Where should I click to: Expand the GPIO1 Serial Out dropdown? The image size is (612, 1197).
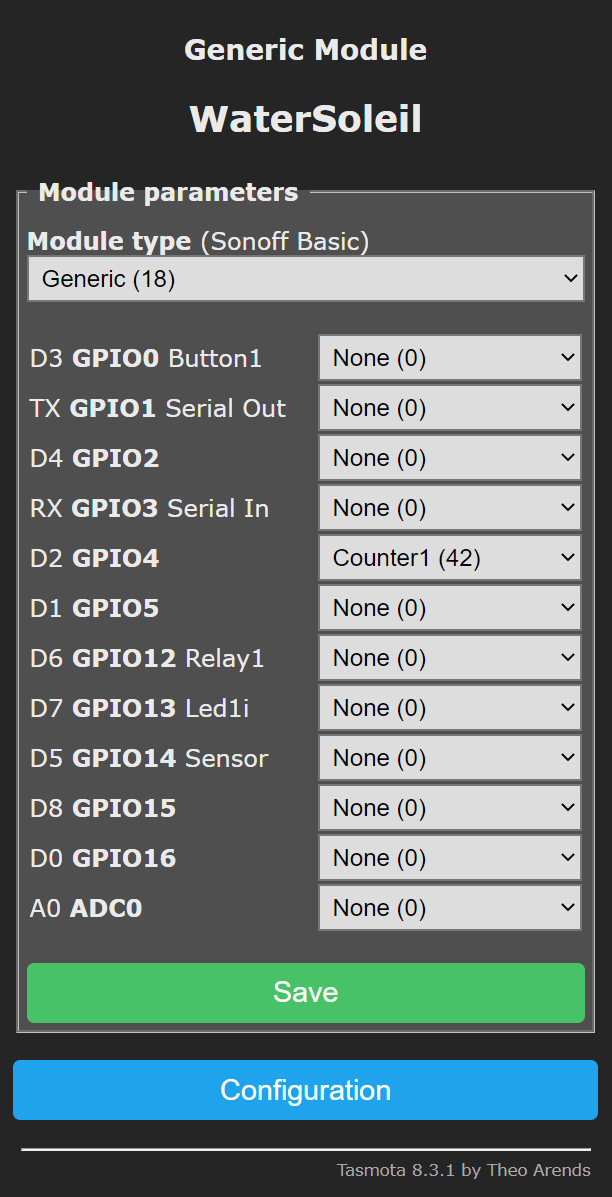(x=449, y=408)
